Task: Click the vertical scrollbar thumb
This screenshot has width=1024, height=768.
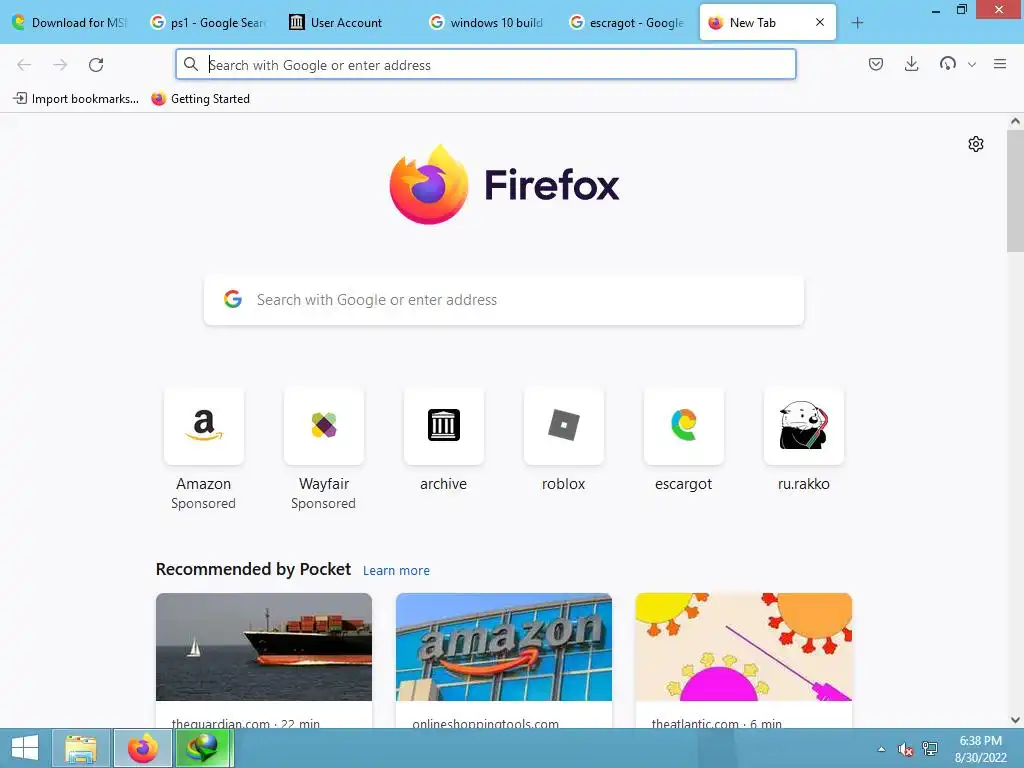Action: pyautogui.click(x=1015, y=190)
